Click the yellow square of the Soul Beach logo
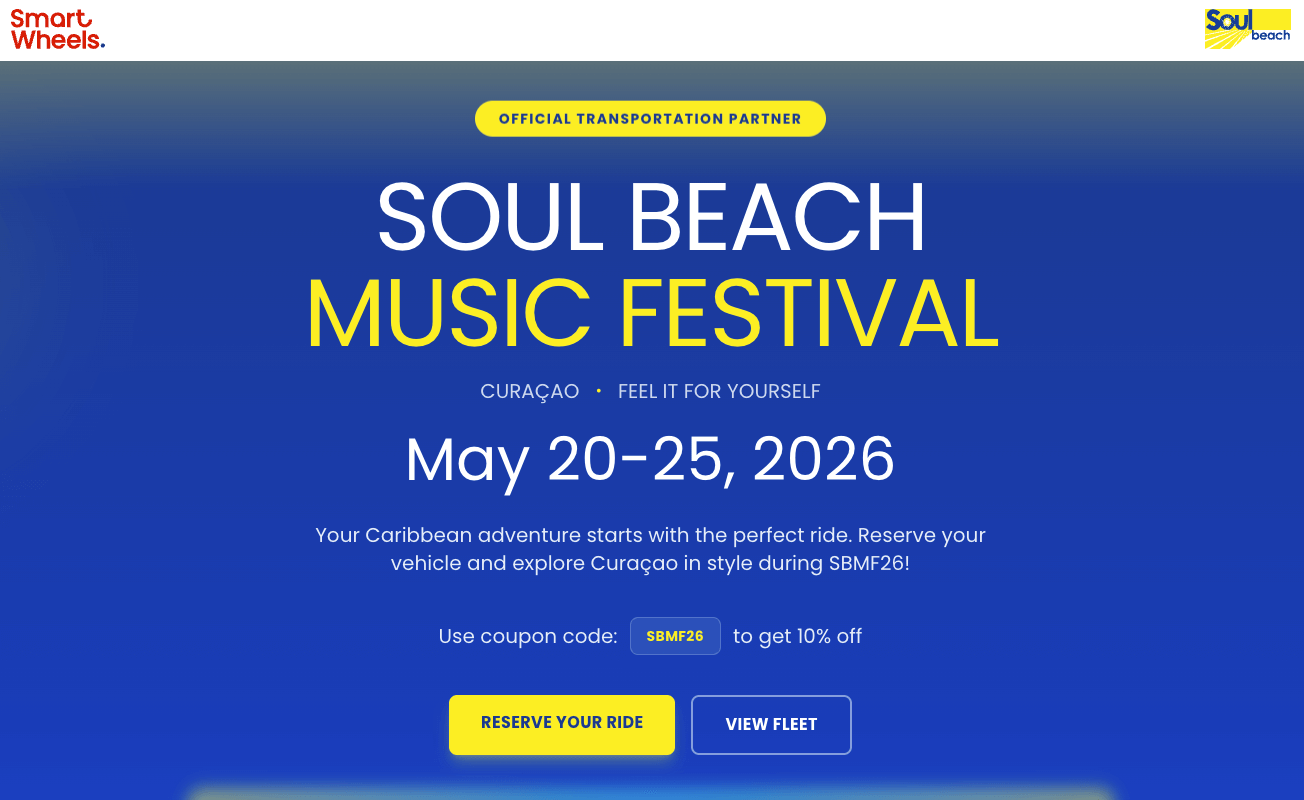The height and width of the screenshot is (800, 1304). tap(1271, 19)
